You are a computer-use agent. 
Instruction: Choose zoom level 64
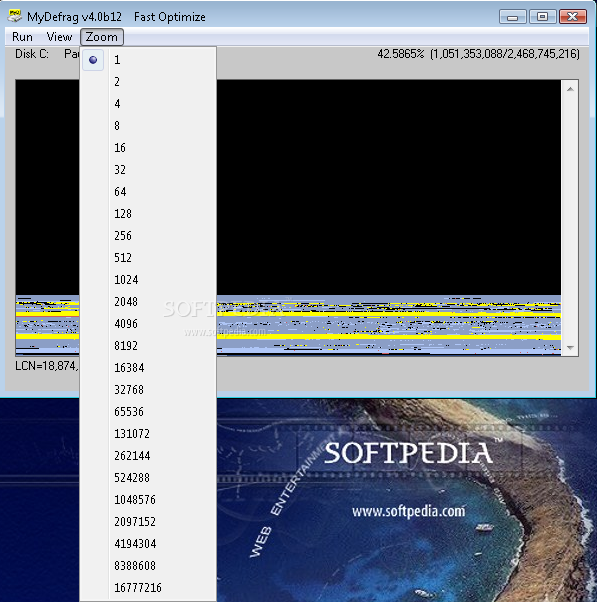(x=148, y=192)
